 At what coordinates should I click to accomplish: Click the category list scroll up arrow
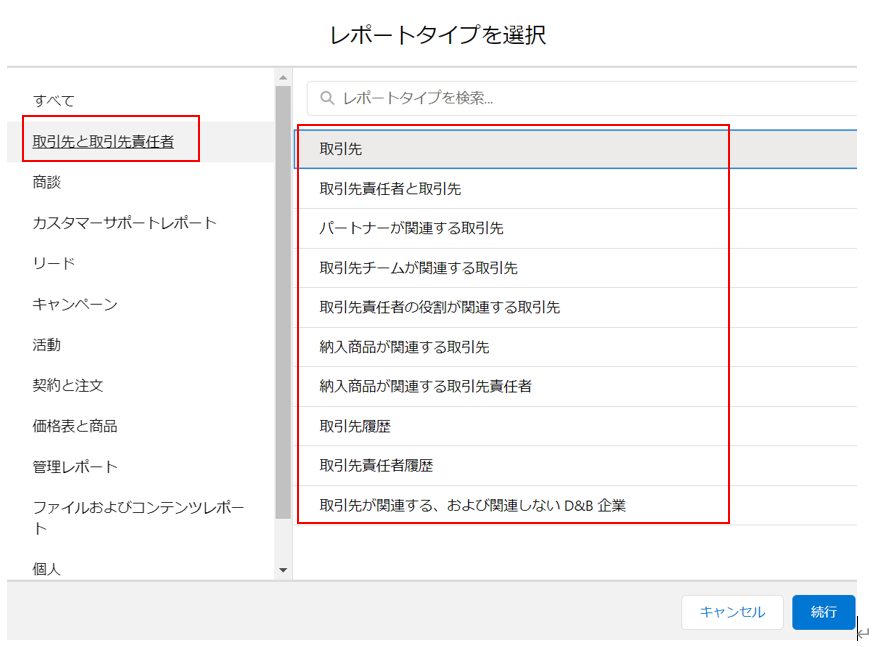click(283, 77)
